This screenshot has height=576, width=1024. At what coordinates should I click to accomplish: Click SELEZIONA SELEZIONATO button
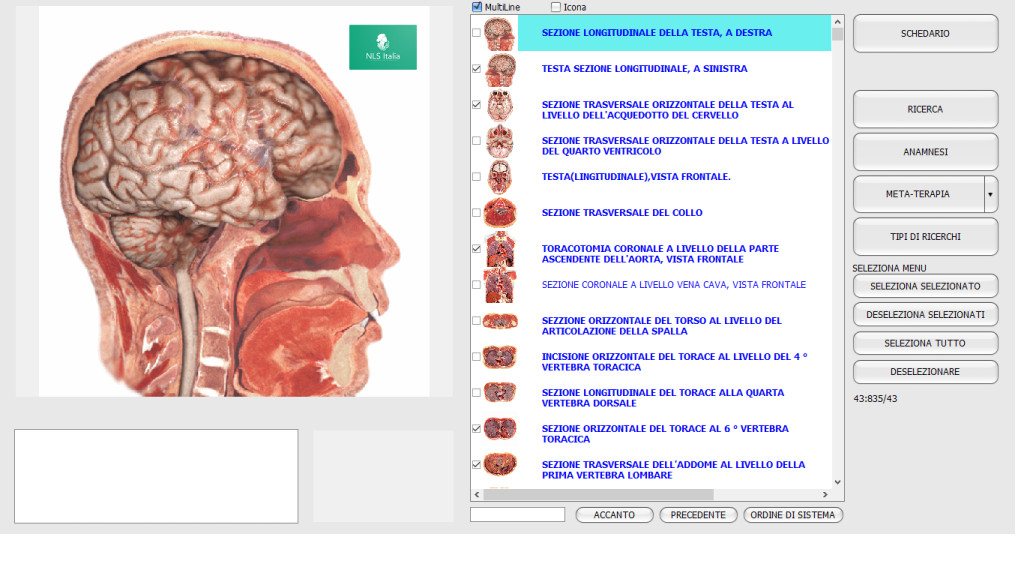(925, 286)
